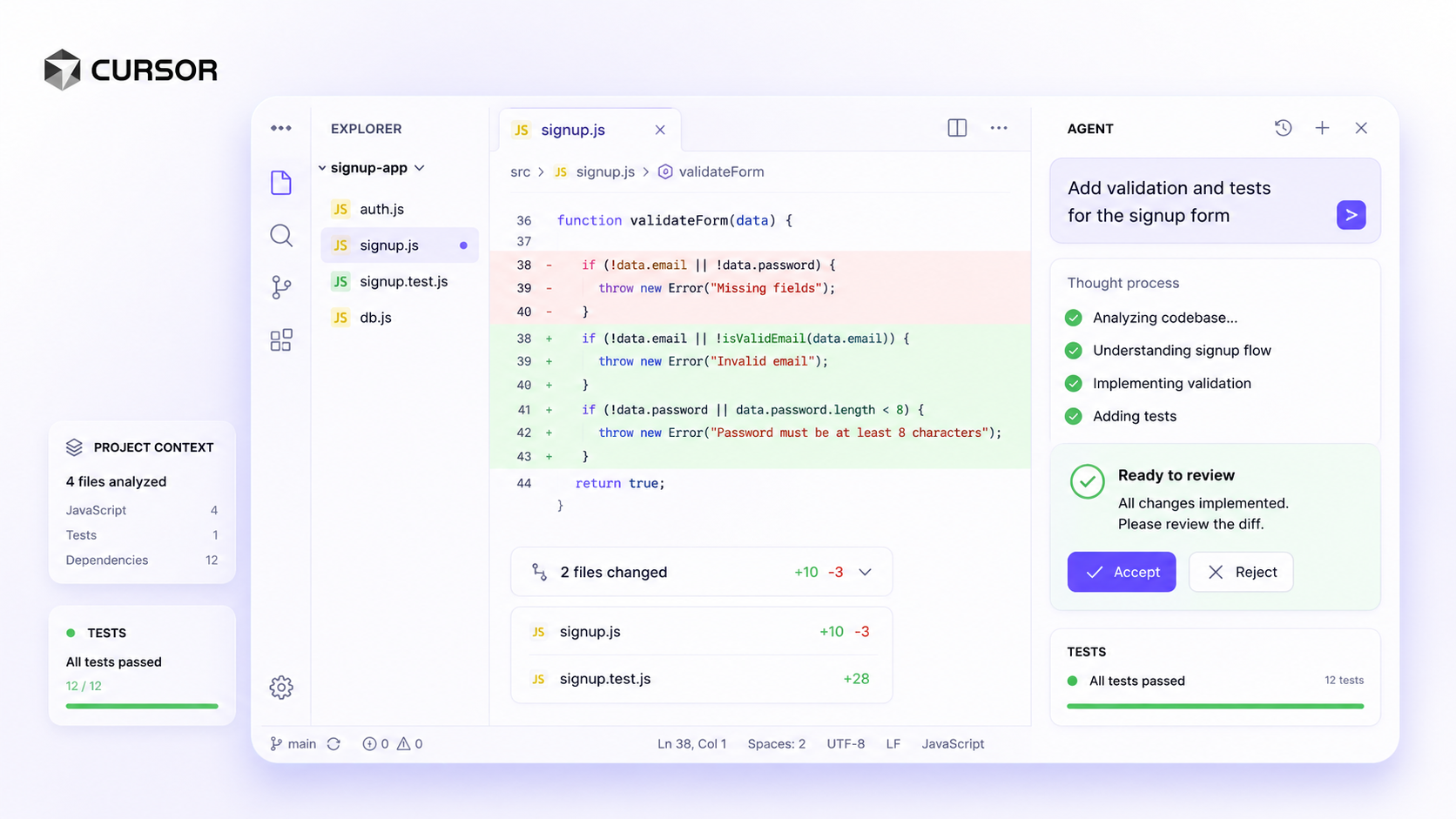Click LF line ending in status bar

(893, 744)
